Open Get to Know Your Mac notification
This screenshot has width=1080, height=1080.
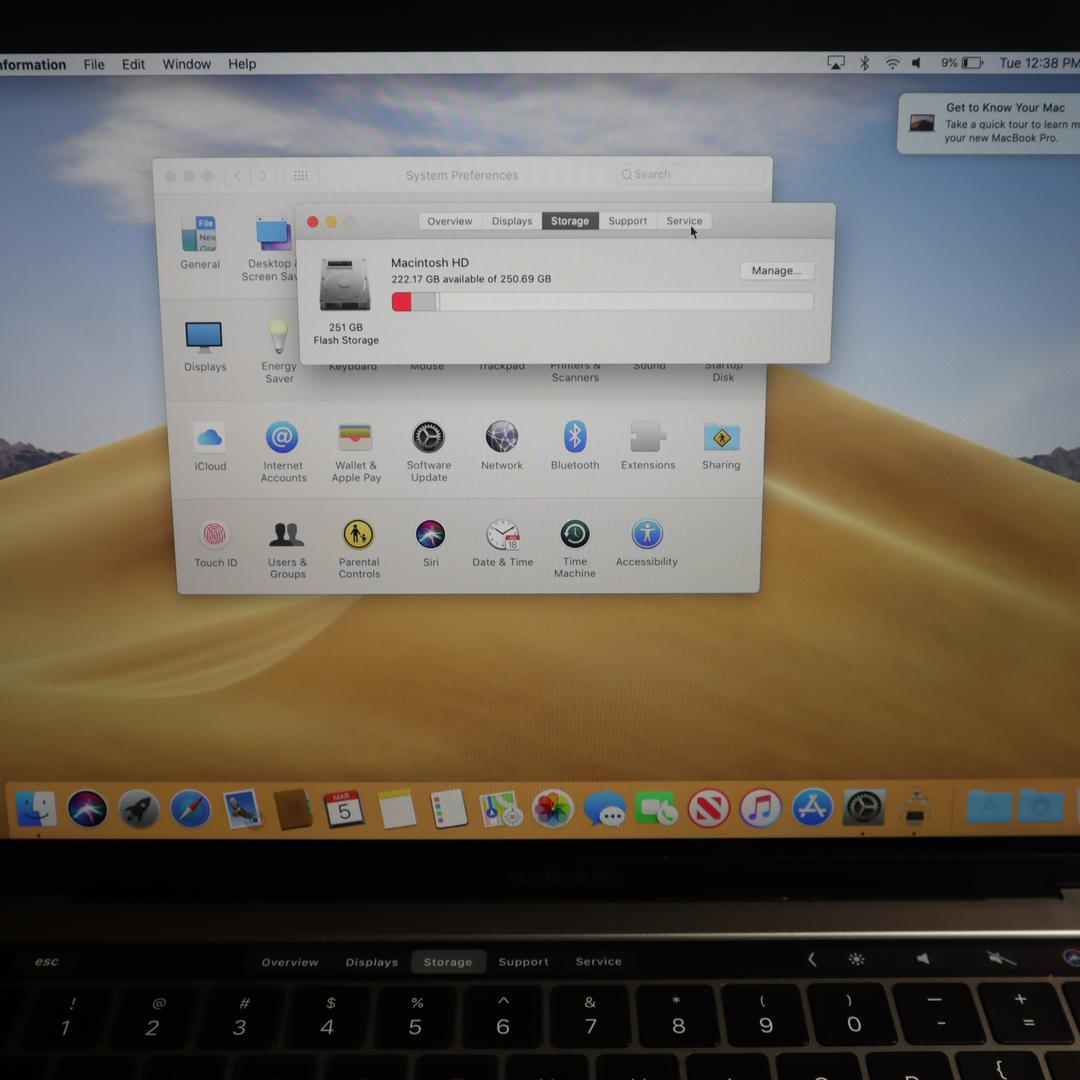coord(989,123)
